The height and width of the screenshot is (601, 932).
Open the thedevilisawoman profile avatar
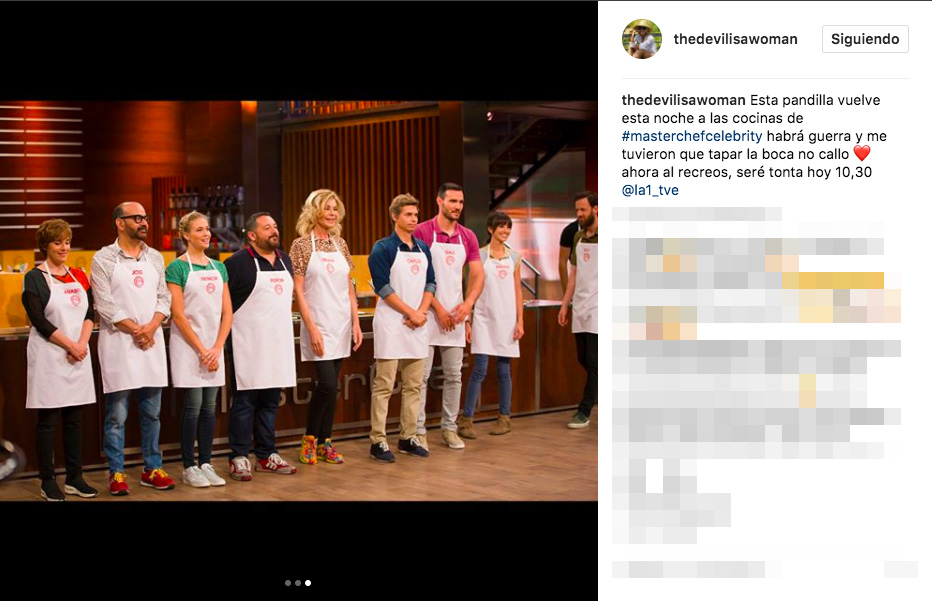point(642,39)
